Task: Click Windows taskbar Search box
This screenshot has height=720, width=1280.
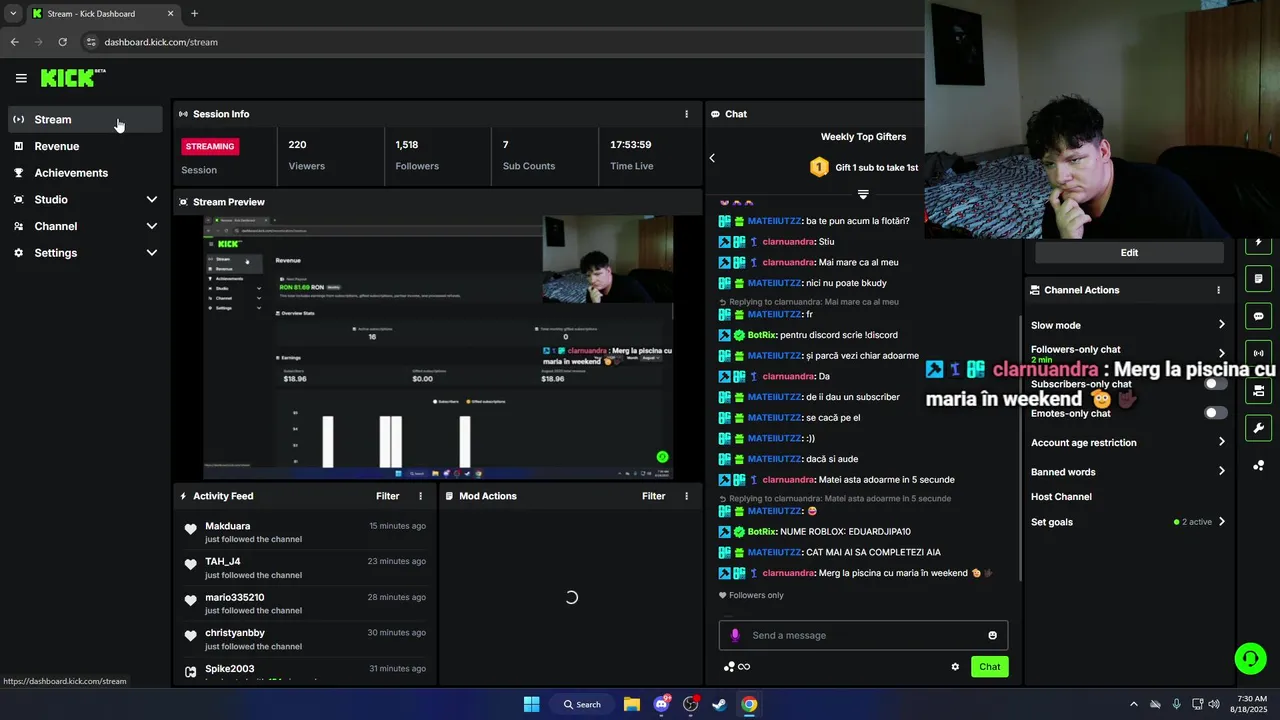Action: point(582,704)
